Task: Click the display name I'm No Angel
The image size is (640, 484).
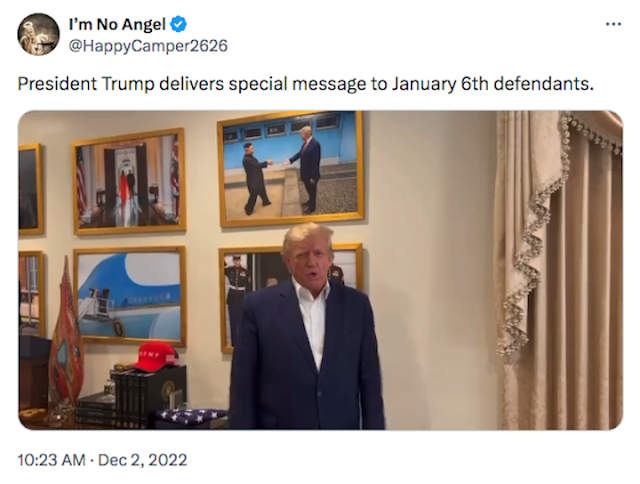Action: pos(117,24)
